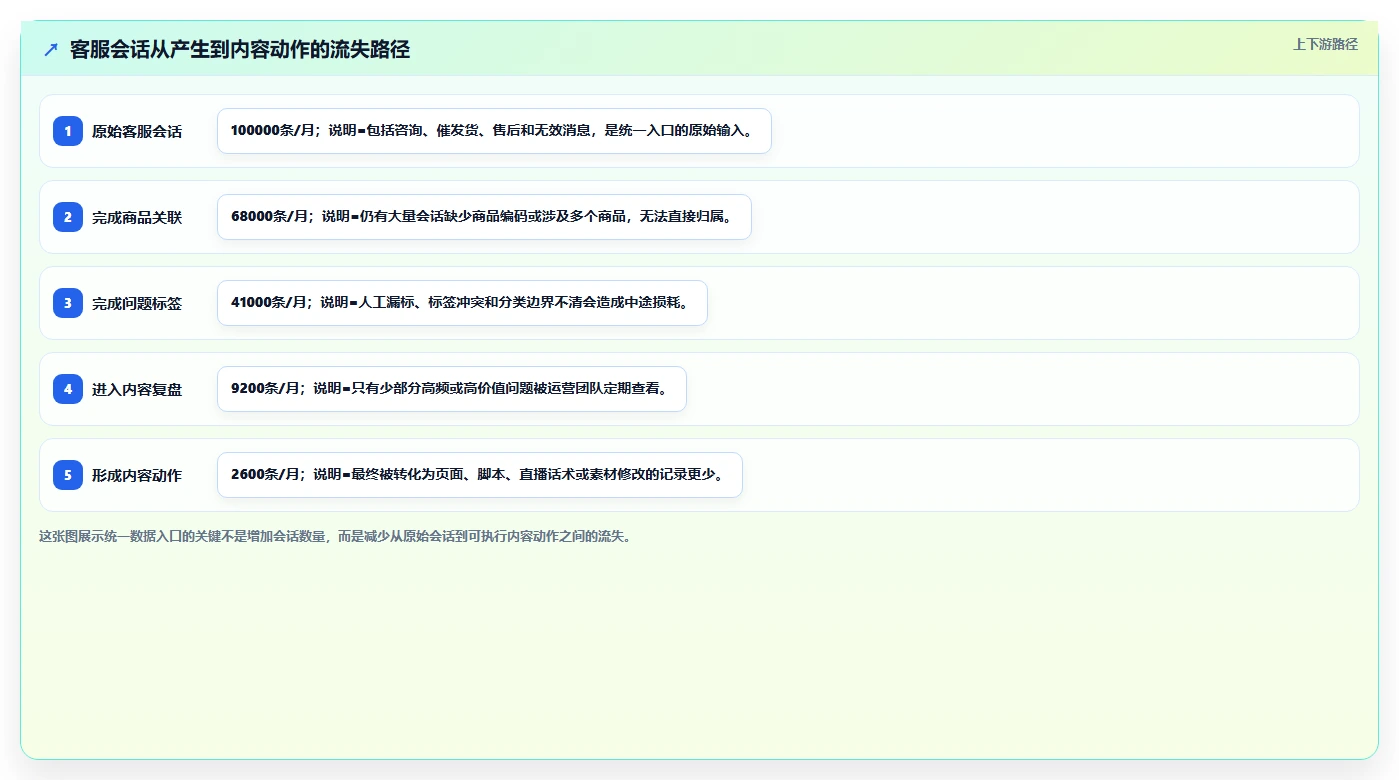Click the 2600条/月 description box

(x=480, y=475)
